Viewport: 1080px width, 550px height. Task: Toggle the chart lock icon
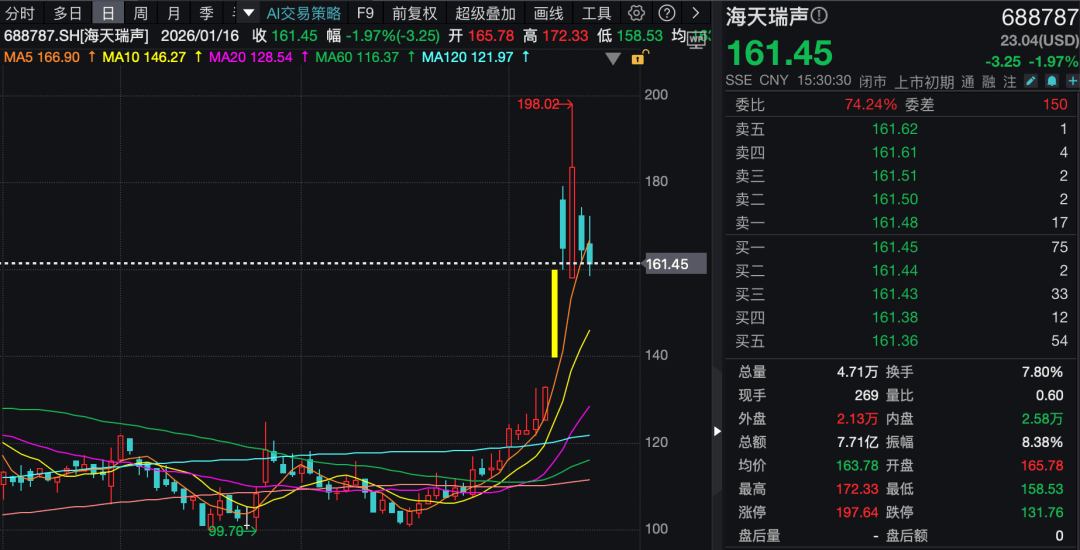coord(638,58)
